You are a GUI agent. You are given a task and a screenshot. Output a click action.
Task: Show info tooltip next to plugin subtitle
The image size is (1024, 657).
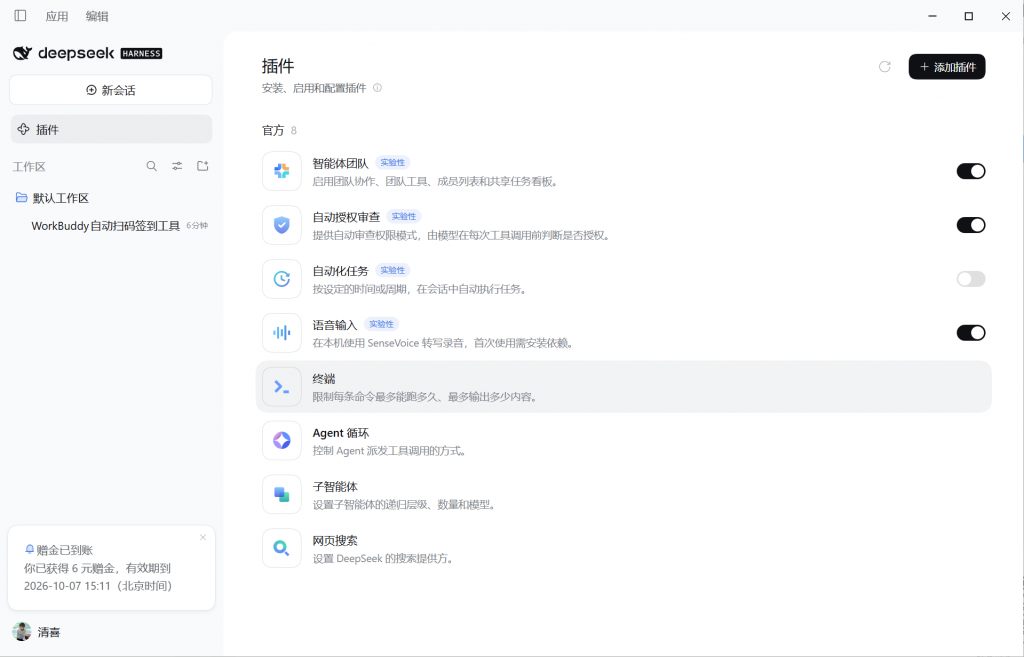click(377, 88)
